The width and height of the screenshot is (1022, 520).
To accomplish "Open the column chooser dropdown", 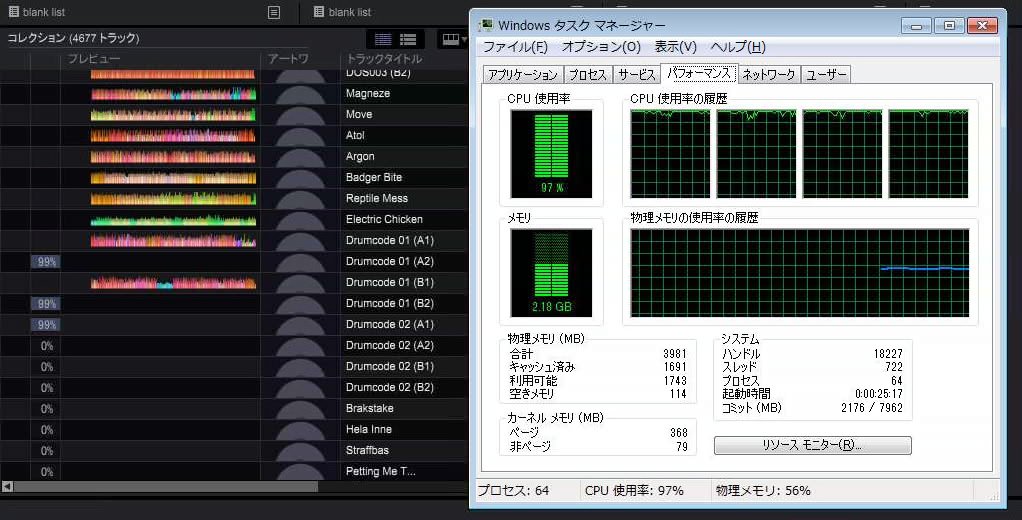I will [454, 40].
